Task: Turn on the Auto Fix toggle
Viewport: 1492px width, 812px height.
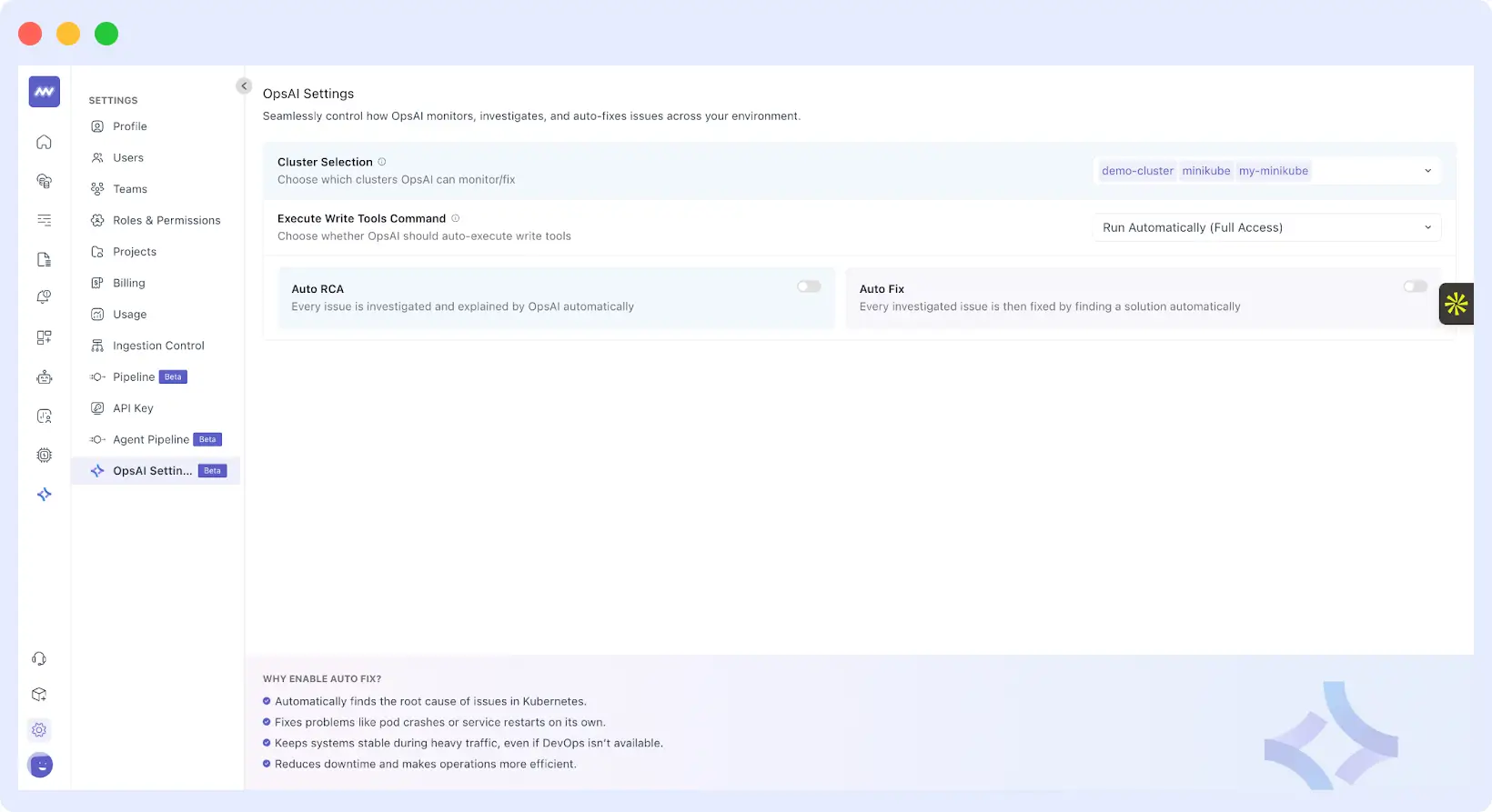Action: [x=1415, y=286]
